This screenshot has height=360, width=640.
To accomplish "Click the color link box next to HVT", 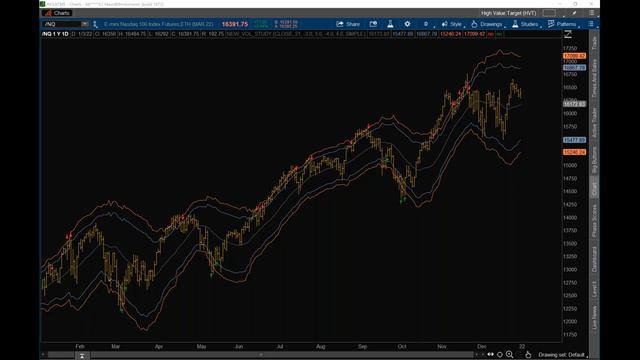I will click(549, 13).
